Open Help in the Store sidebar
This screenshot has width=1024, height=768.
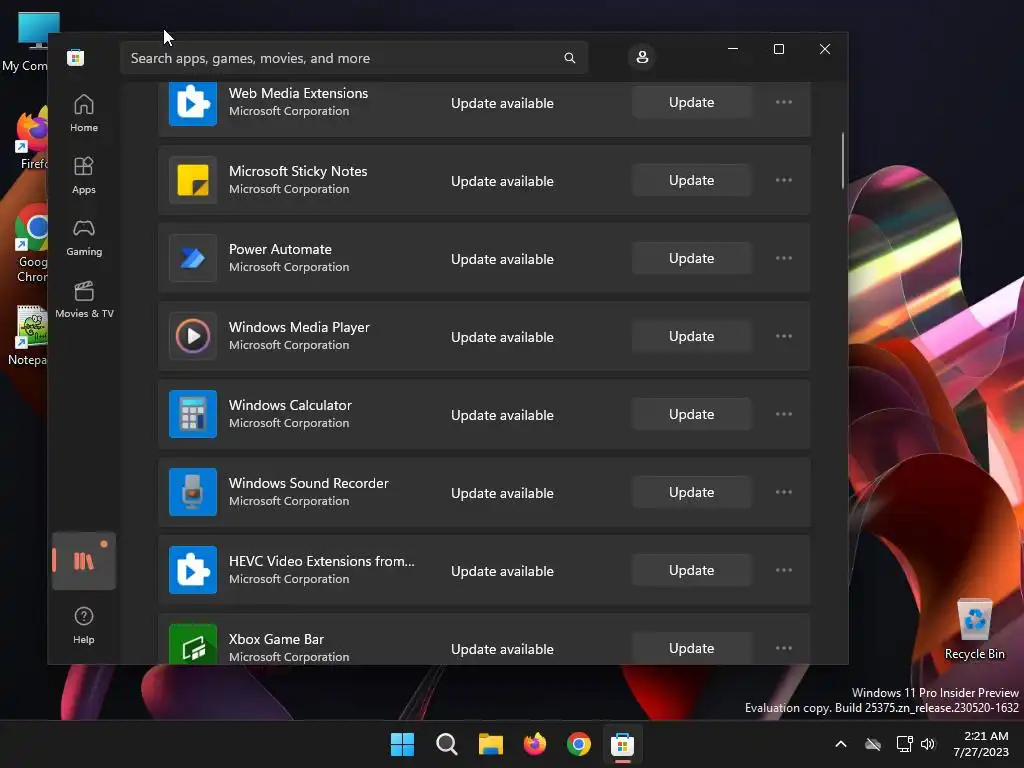pyautogui.click(x=84, y=625)
